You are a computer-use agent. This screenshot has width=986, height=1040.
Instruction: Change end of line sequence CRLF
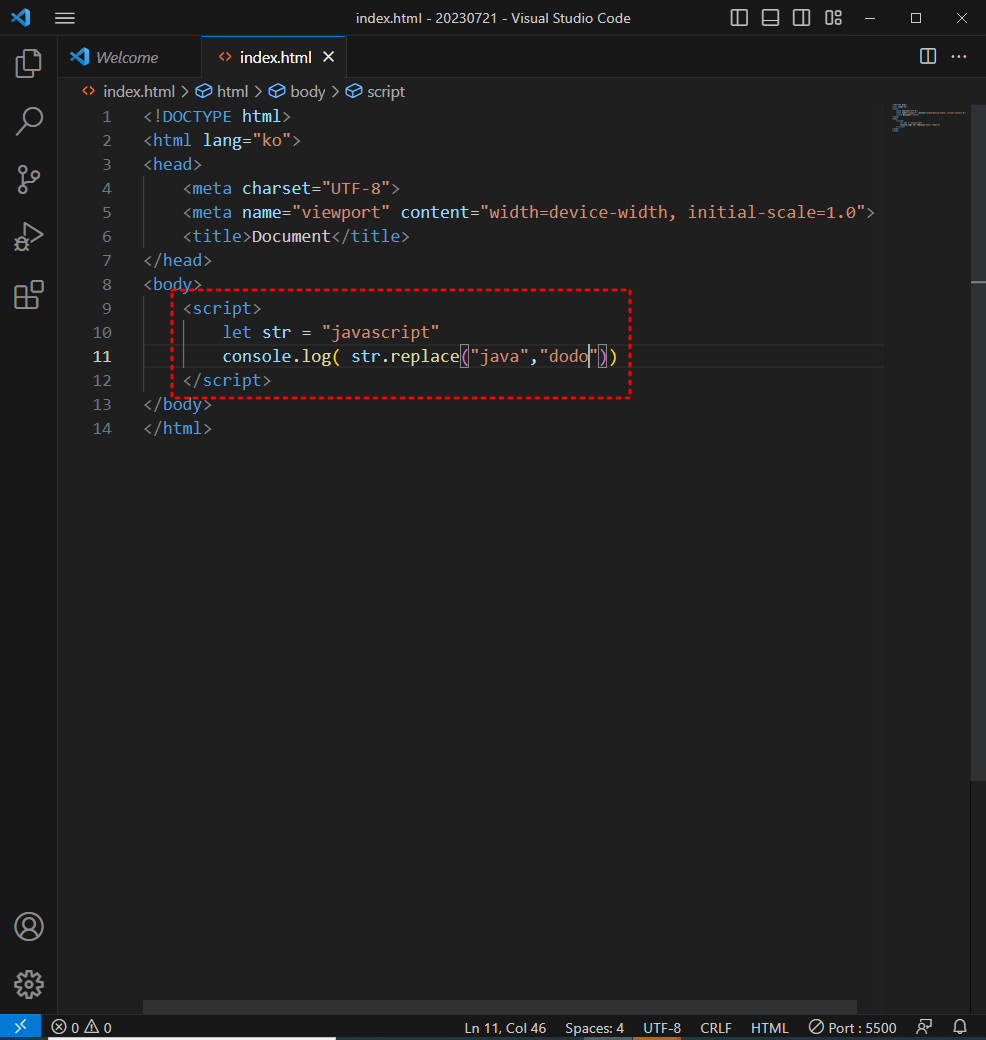(x=716, y=1027)
